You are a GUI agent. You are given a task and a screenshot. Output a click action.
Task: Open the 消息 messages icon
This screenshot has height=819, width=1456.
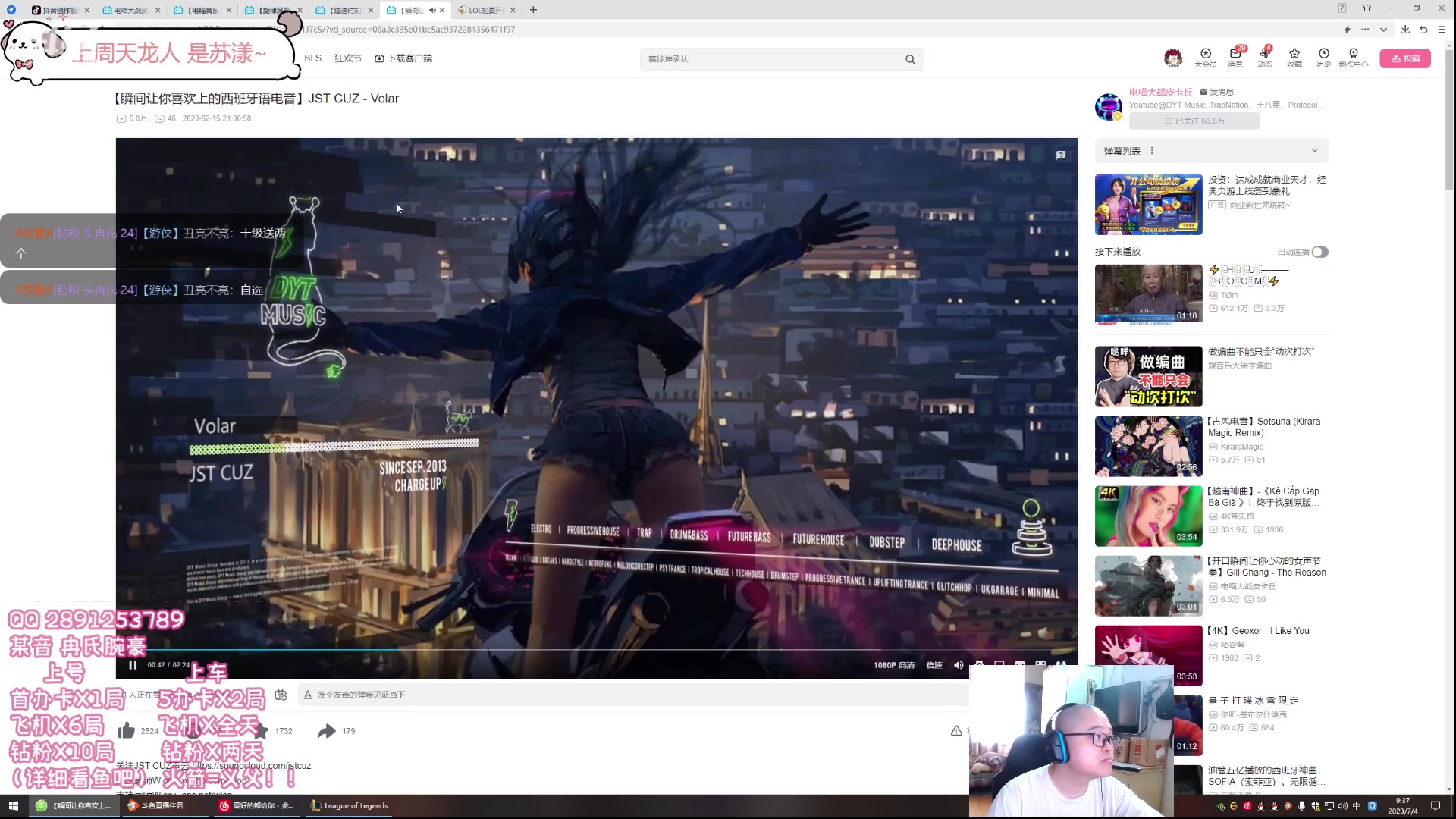[x=1235, y=58]
